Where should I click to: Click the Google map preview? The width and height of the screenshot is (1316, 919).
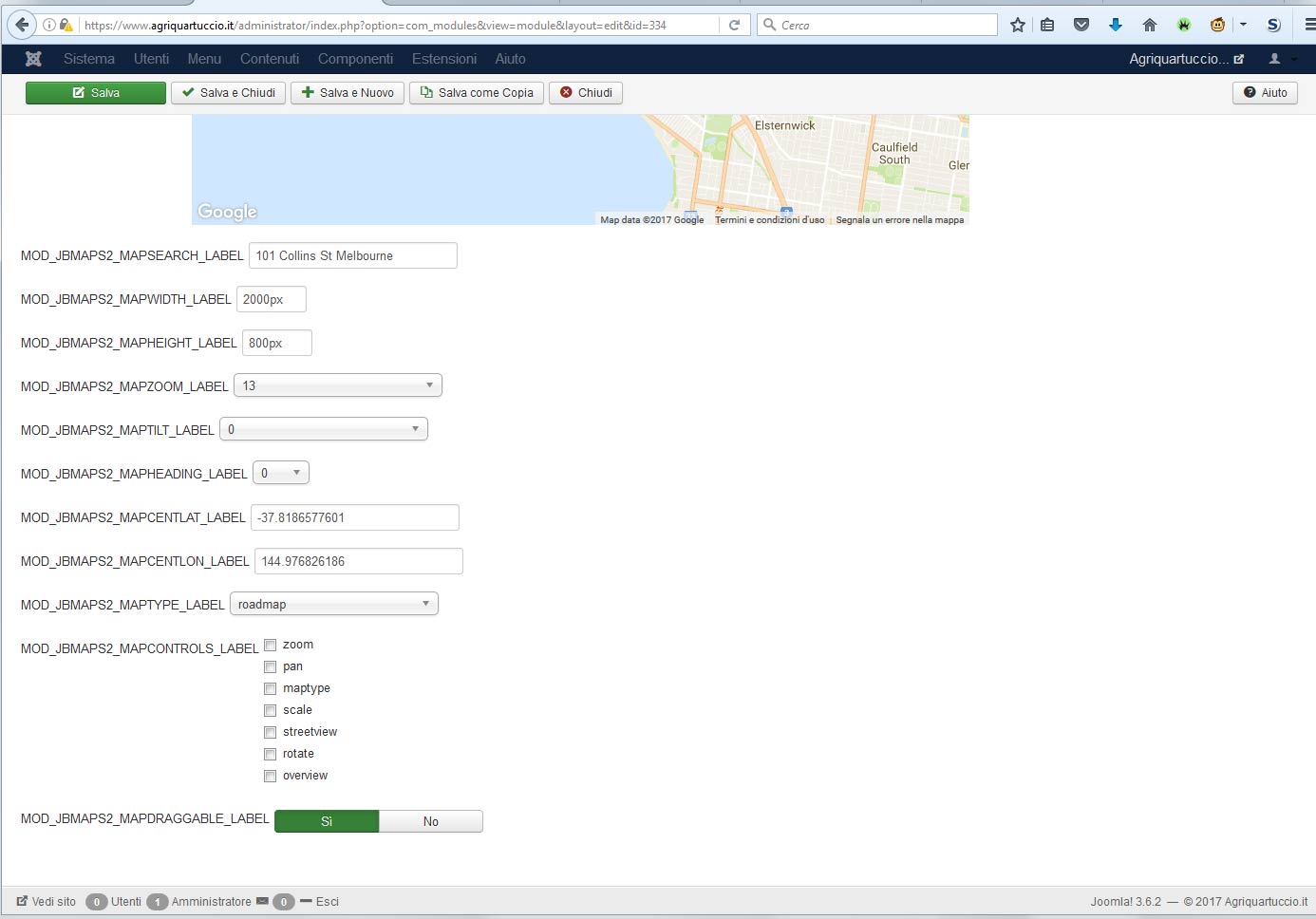point(580,170)
